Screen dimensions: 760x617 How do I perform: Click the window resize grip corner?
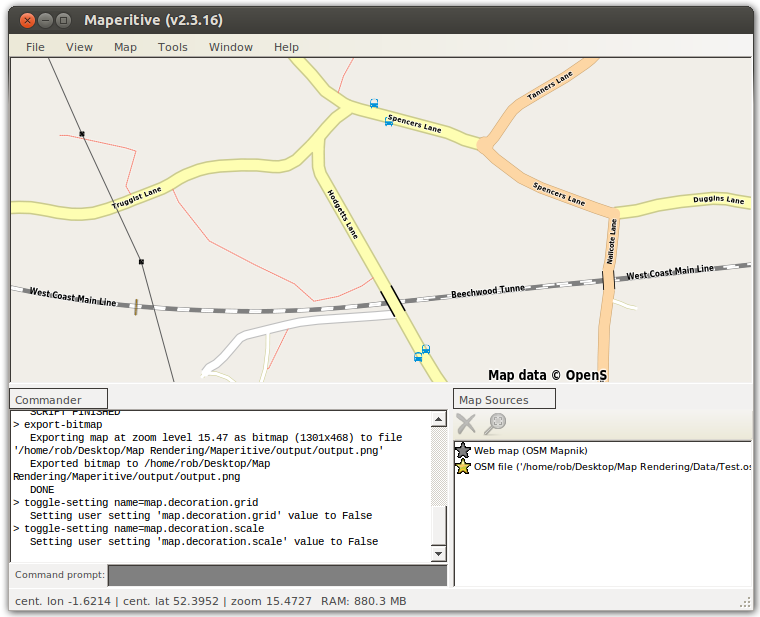click(x=745, y=602)
